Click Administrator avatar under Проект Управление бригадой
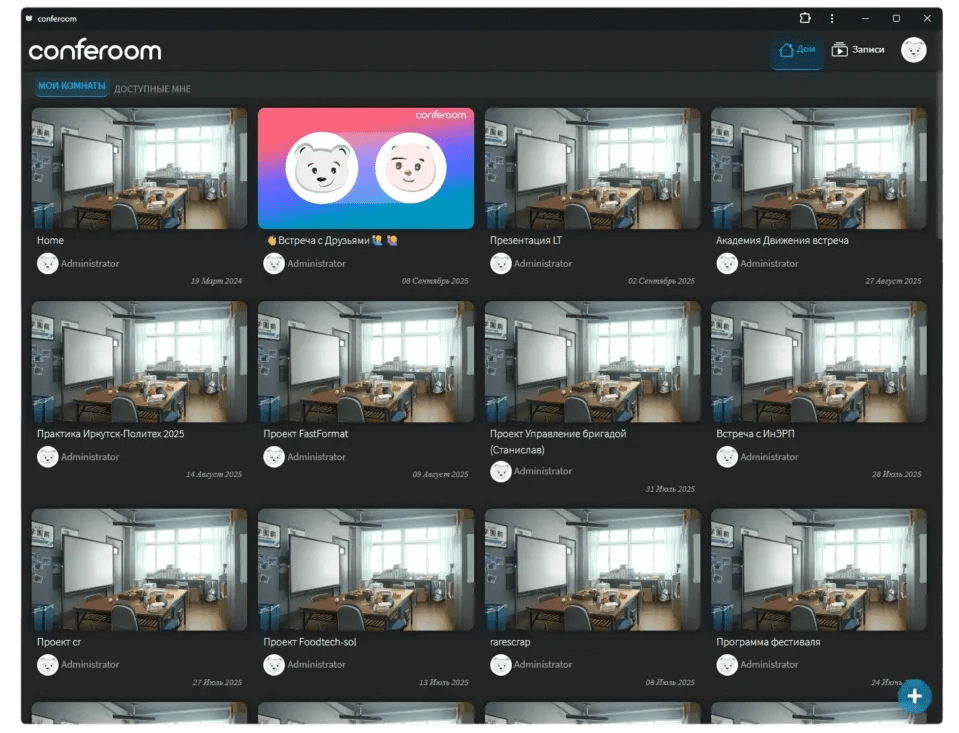 501,471
